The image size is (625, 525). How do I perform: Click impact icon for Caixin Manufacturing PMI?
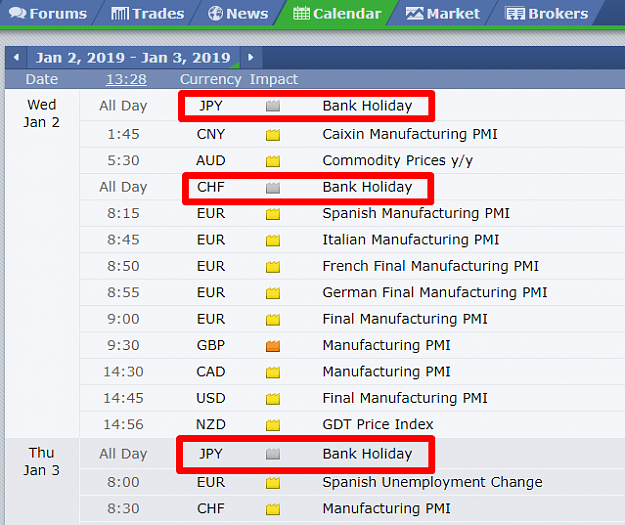point(273,135)
